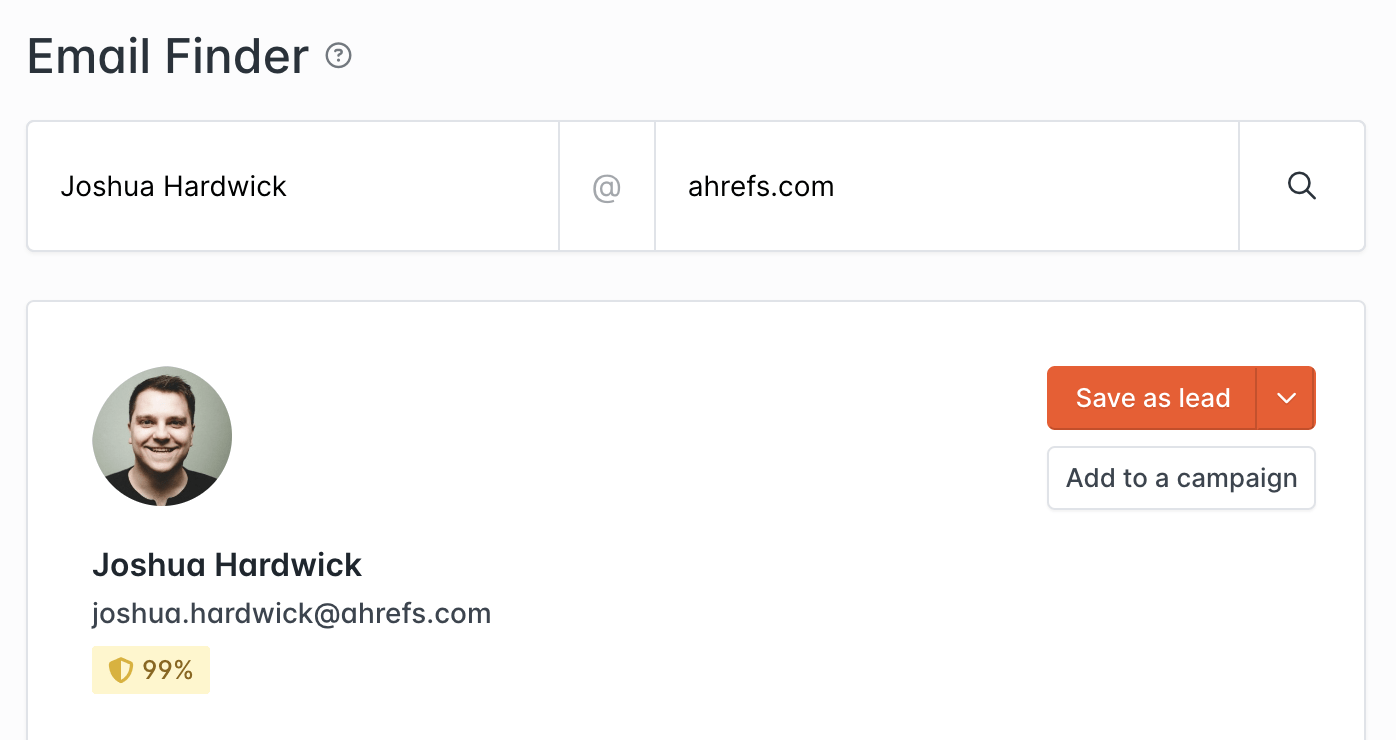The height and width of the screenshot is (740, 1396).
Task: Click Joshua Hardwick's profile photo
Action: pos(162,436)
